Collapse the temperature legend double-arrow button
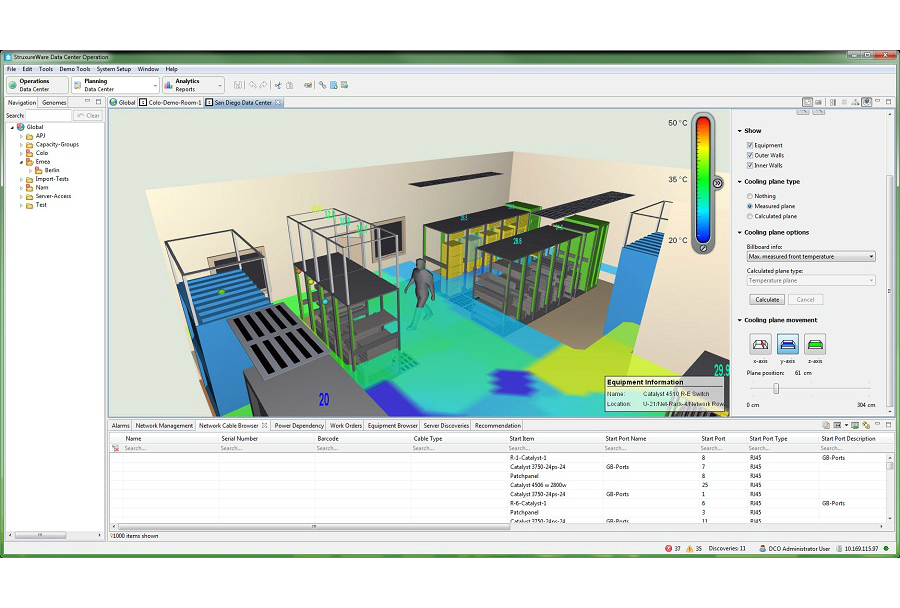The height and width of the screenshot is (608, 900). [717, 183]
